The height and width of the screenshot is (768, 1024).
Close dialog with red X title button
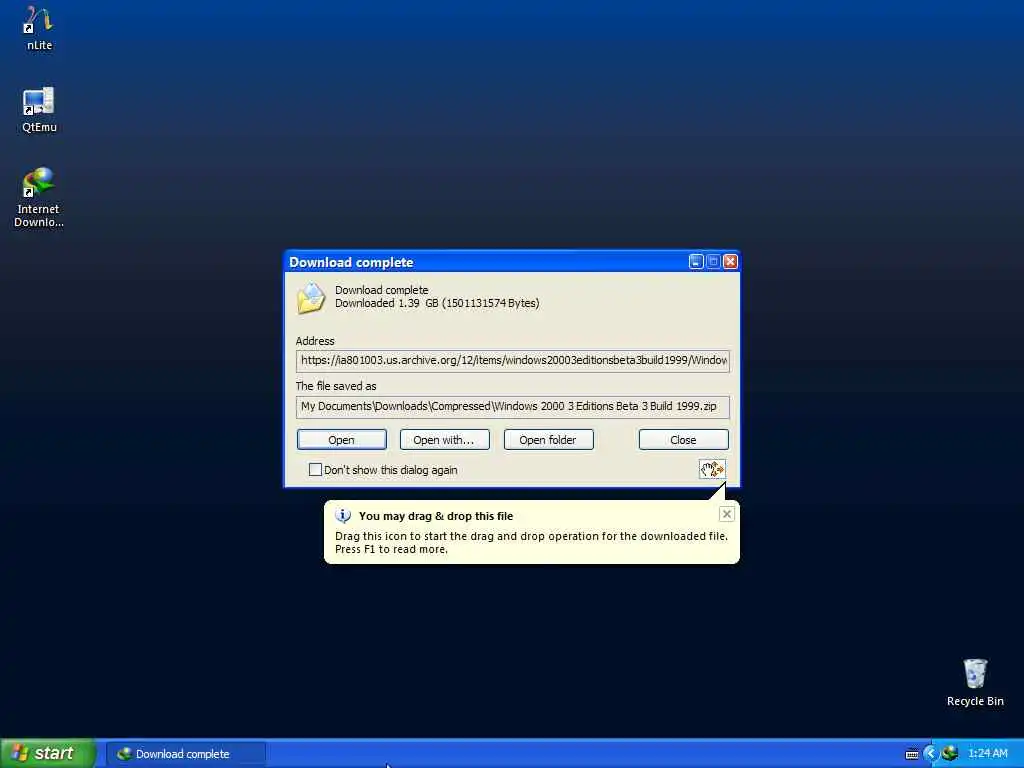[730, 261]
